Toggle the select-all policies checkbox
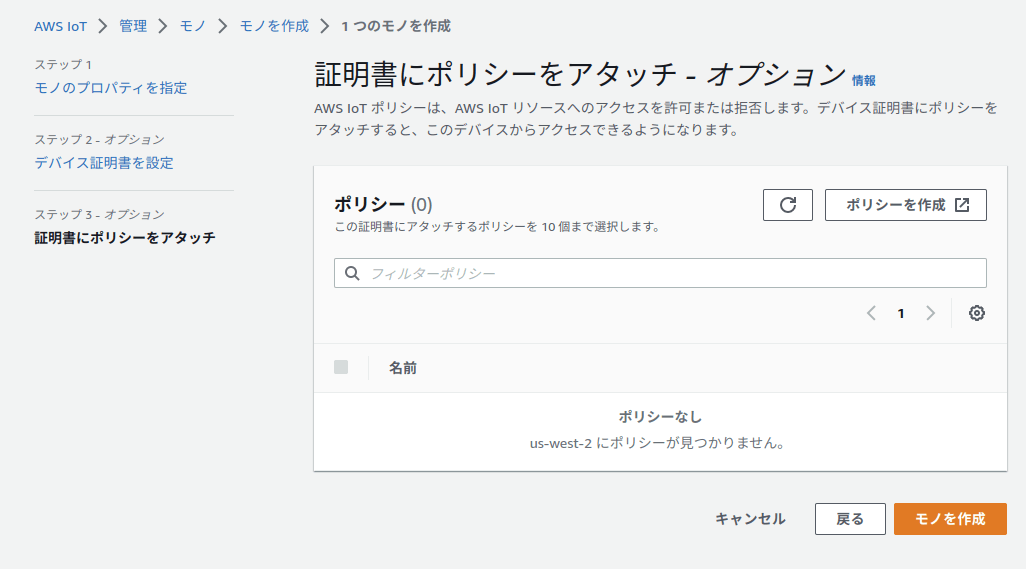Viewport: 1026px width, 569px height. (341, 367)
